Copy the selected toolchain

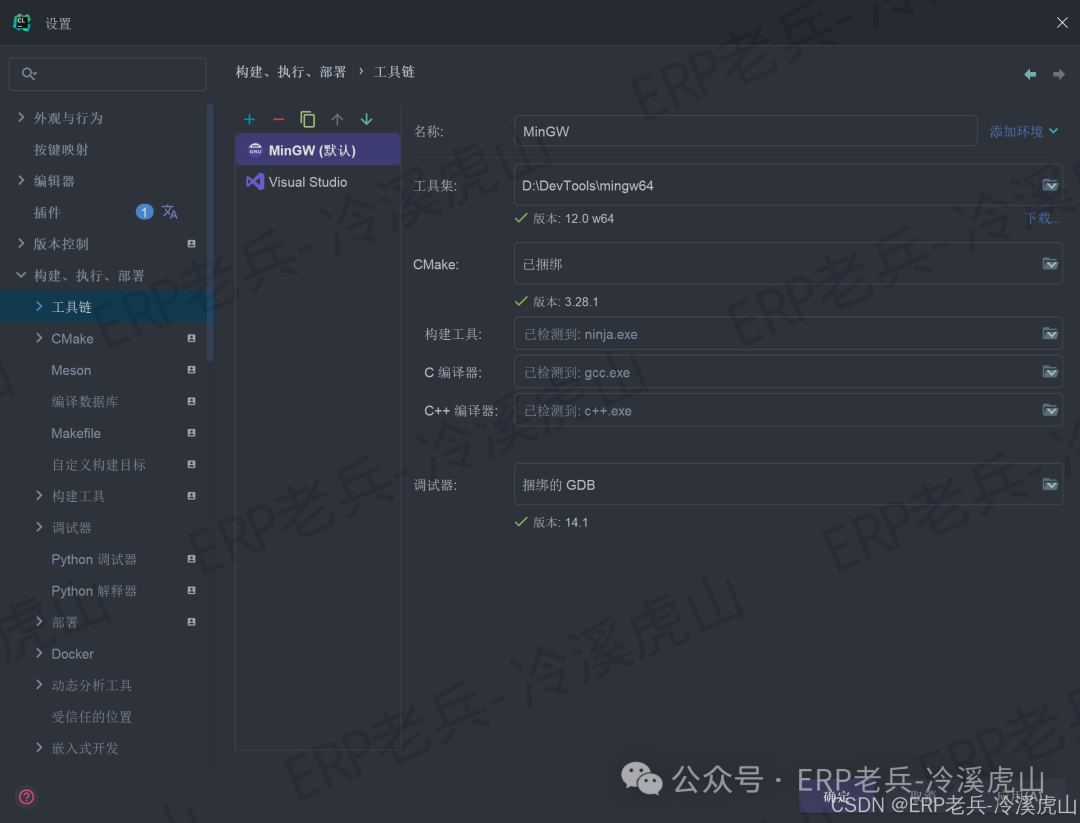308,120
